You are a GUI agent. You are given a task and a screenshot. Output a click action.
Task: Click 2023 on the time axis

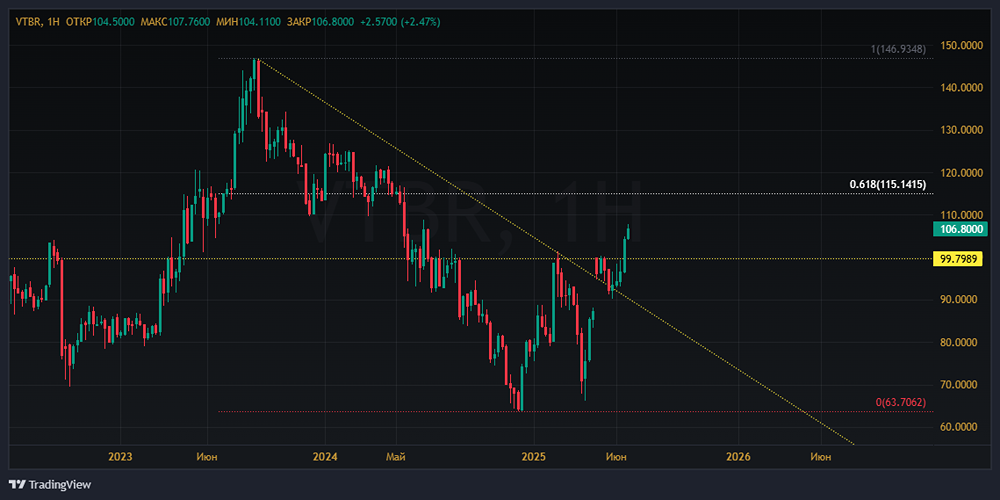click(x=120, y=457)
